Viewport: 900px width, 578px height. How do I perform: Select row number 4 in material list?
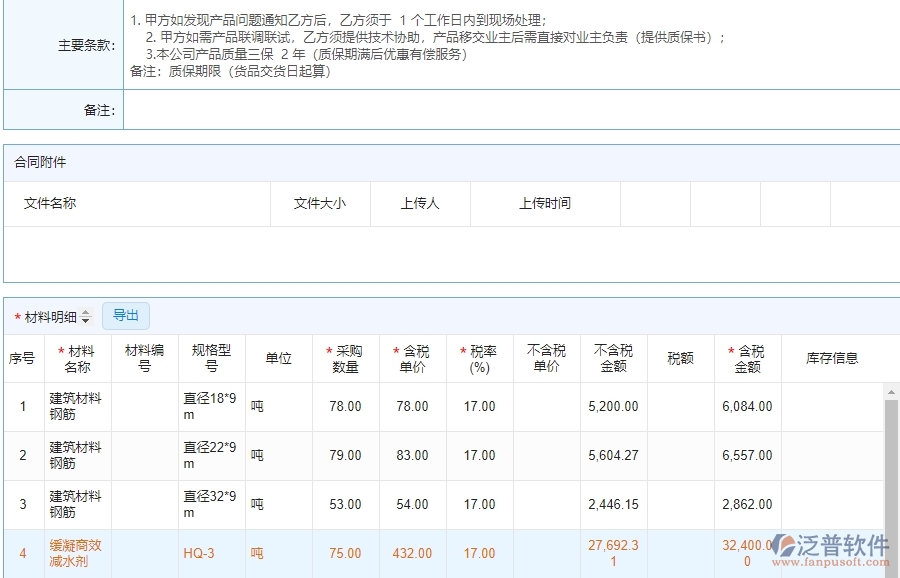pyautogui.click(x=23, y=553)
